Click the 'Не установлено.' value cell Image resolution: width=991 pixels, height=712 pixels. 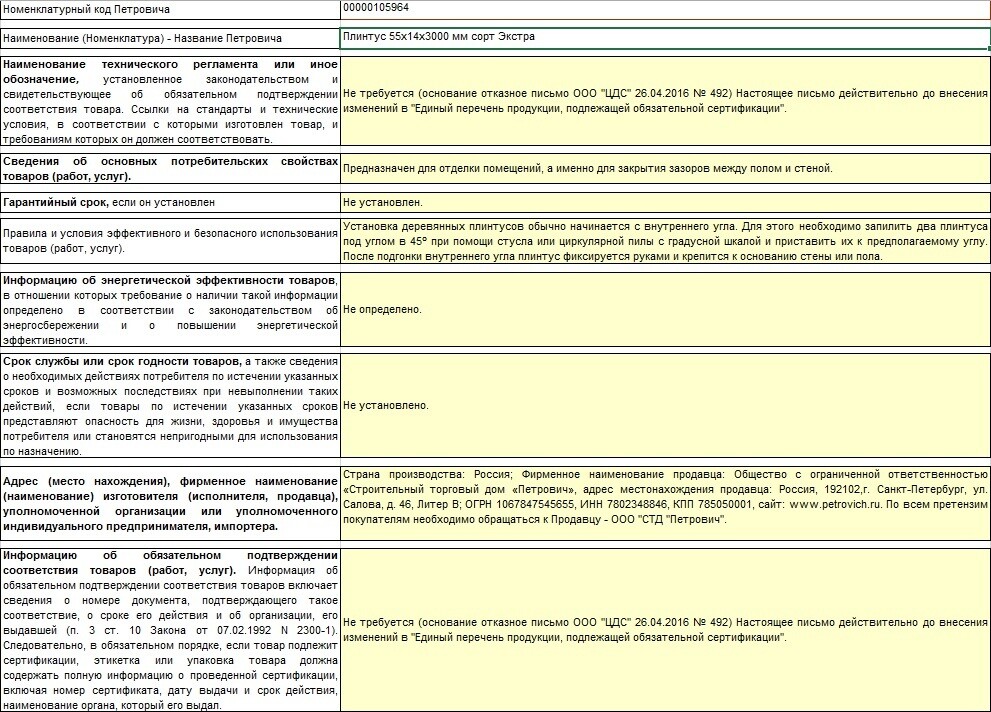(x=665, y=405)
